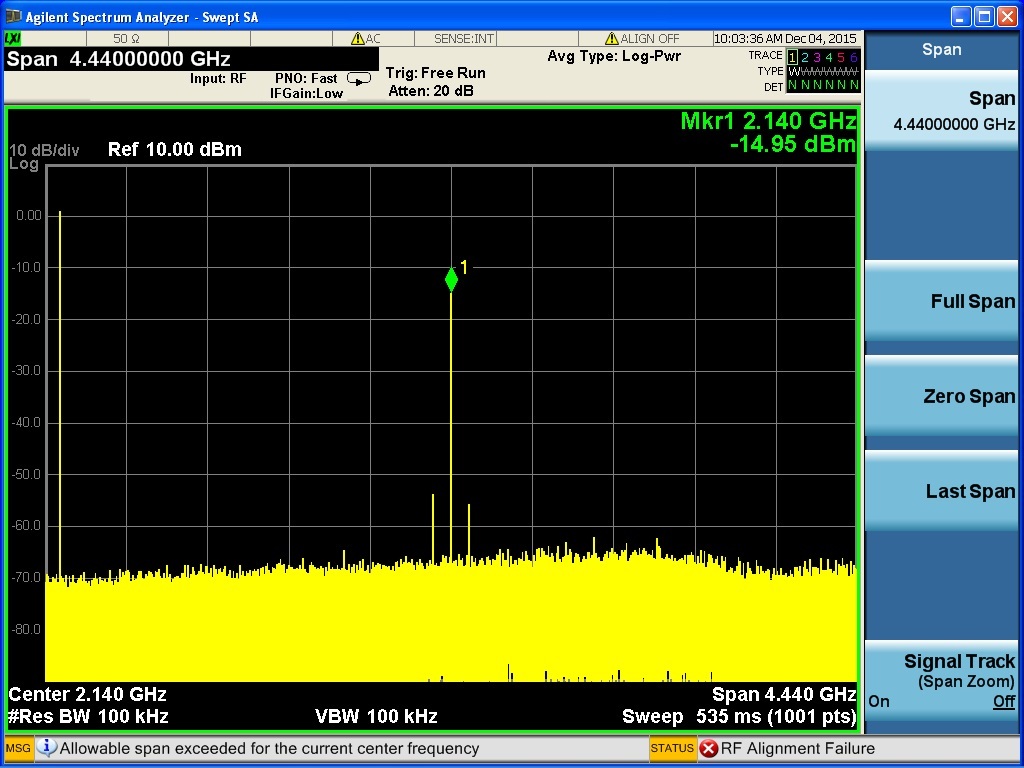Click the yellow STATUS label in status bar

pos(671,748)
